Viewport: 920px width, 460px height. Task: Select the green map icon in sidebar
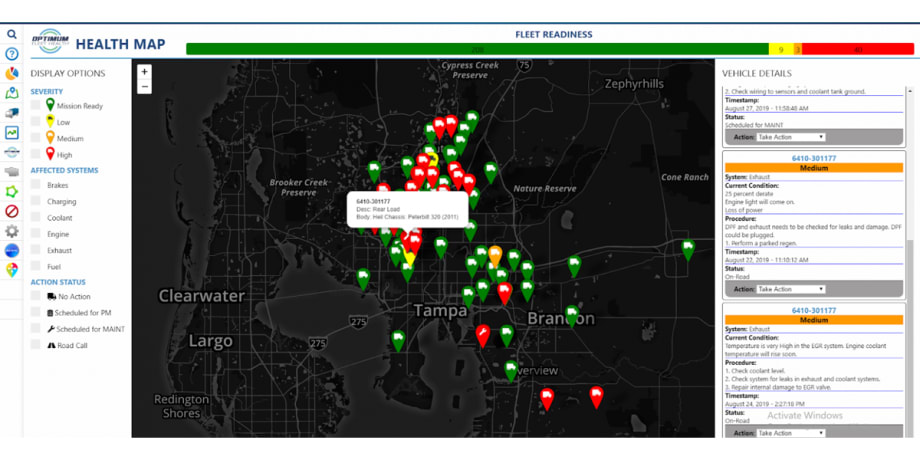12,93
